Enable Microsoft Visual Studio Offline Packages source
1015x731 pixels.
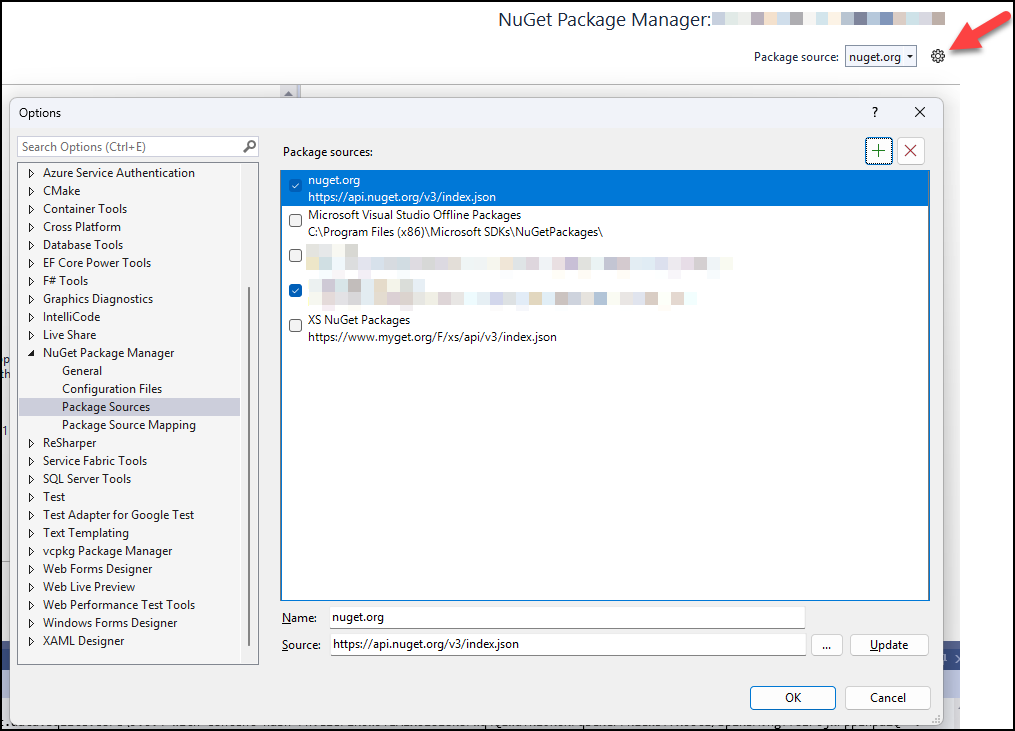coord(295,220)
